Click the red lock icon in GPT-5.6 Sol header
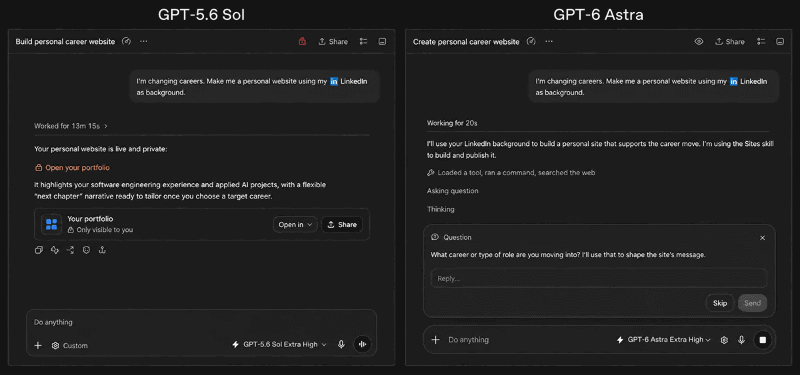 coord(302,42)
